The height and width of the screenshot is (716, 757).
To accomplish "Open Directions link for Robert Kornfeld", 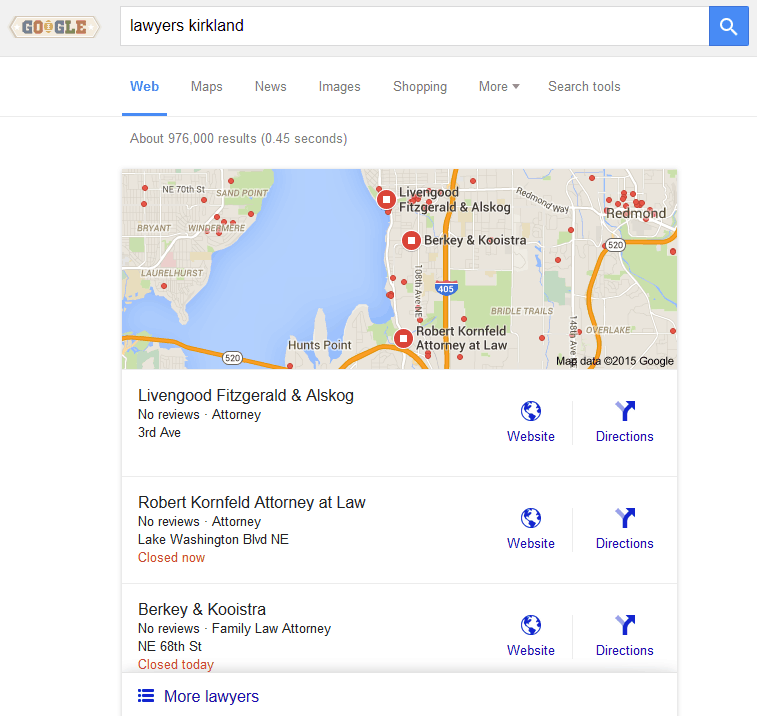I will click(x=625, y=544).
